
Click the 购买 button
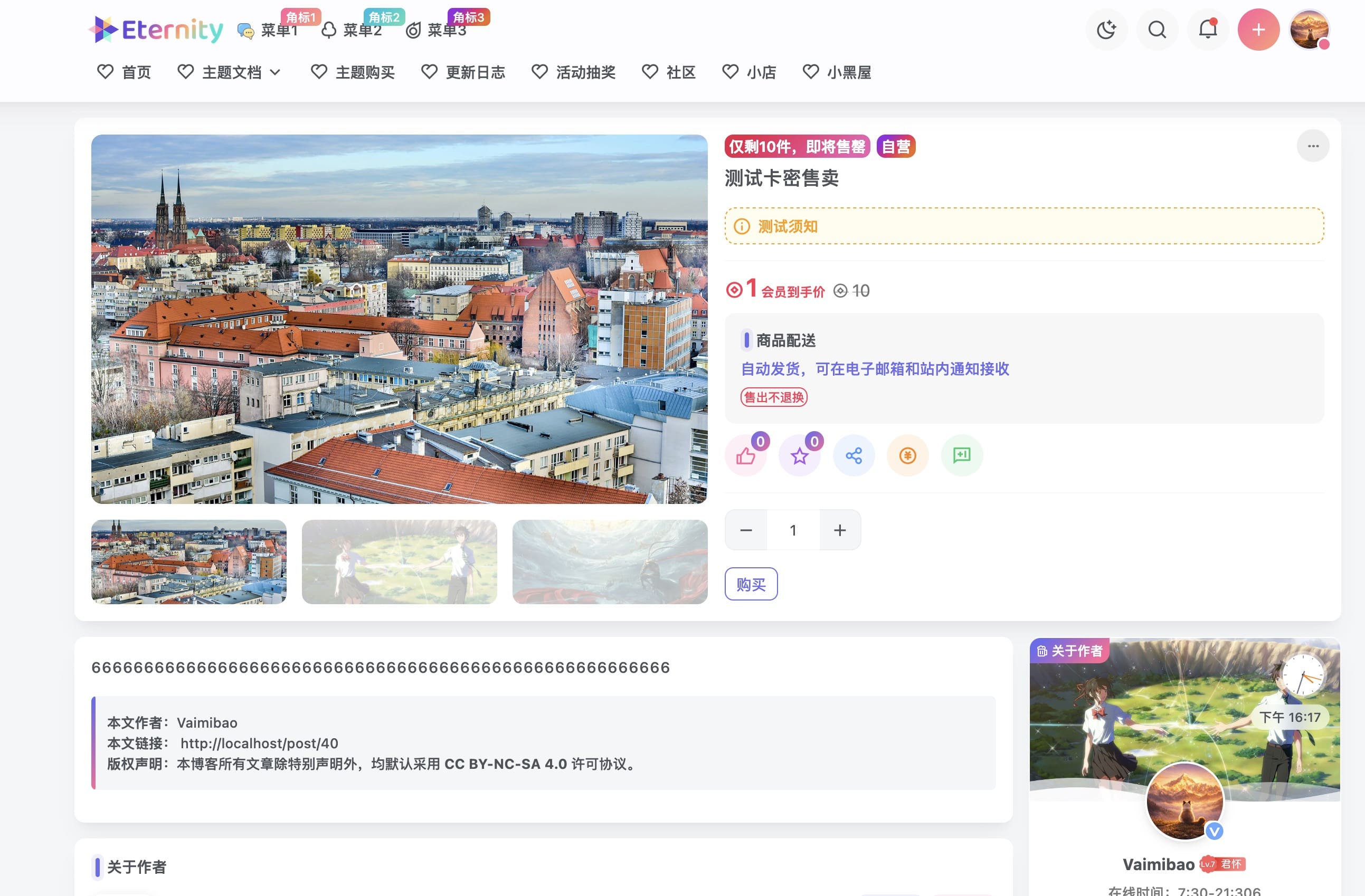coord(751,584)
